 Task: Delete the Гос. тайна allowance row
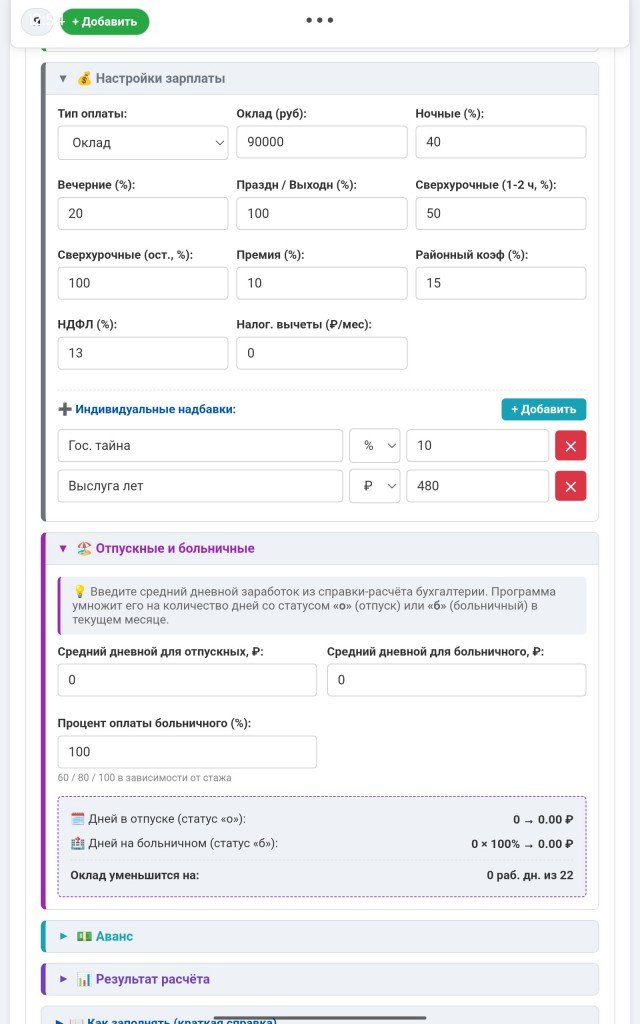coord(570,446)
